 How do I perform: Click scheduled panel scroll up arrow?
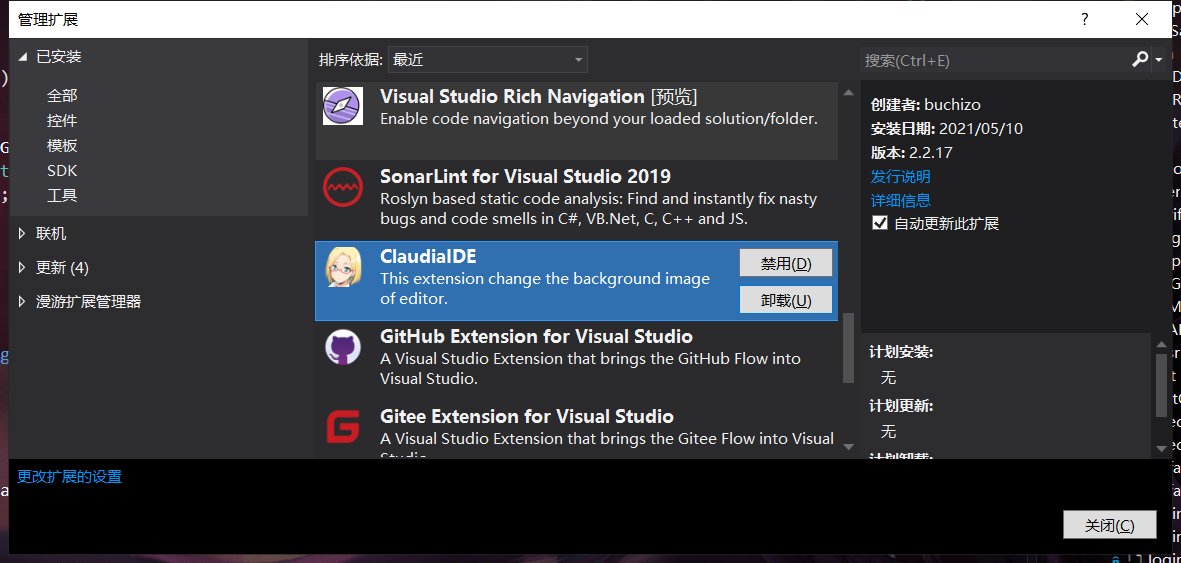[x=1161, y=342]
